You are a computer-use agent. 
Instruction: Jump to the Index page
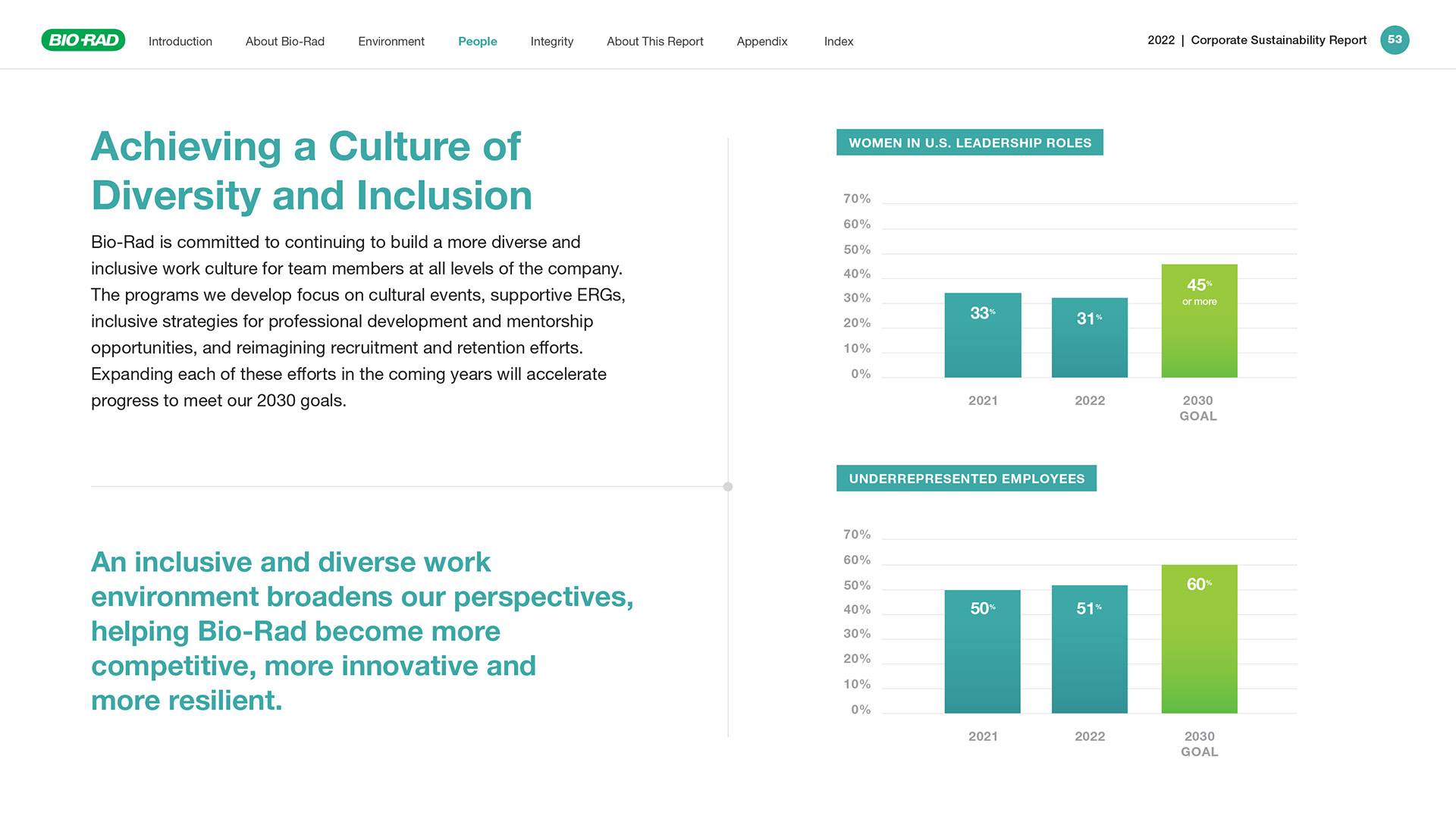839,41
